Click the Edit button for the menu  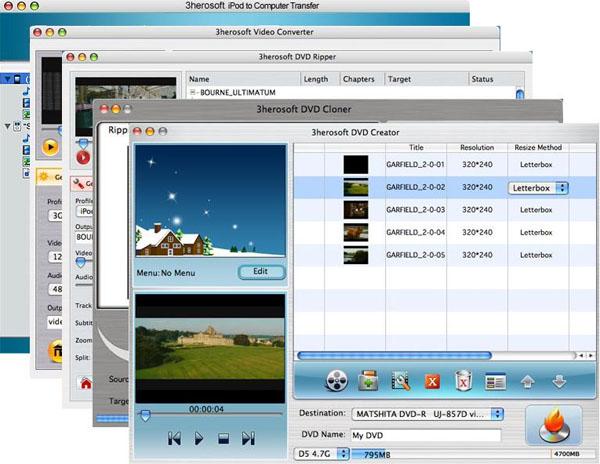pyautogui.click(x=262, y=272)
